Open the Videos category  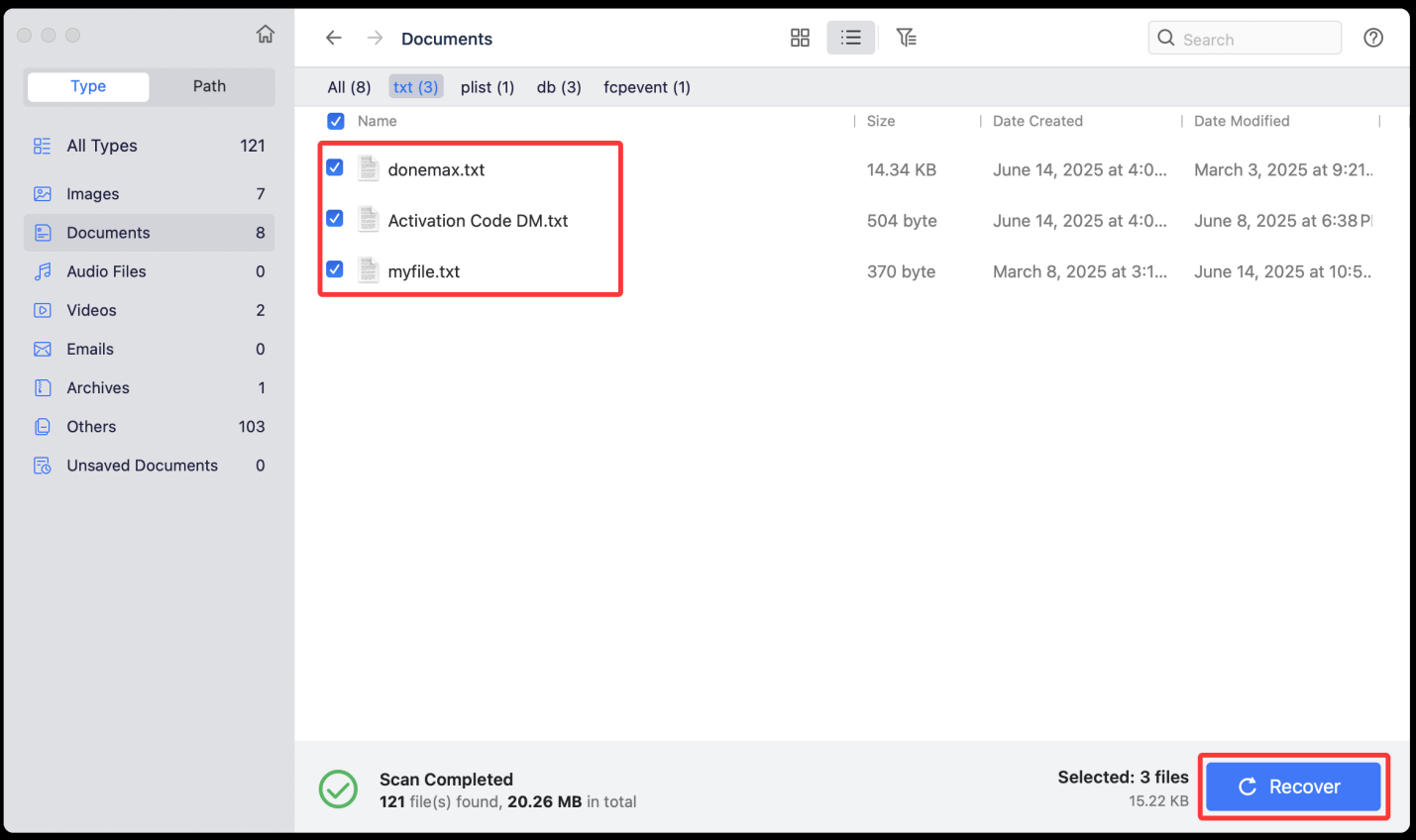pyautogui.click(x=91, y=310)
